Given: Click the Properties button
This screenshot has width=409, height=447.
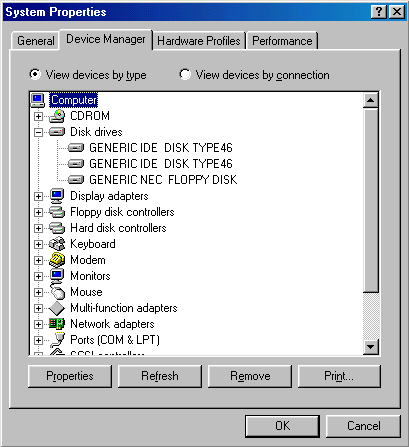Looking at the screenshot, I should [x=70, y=376].
